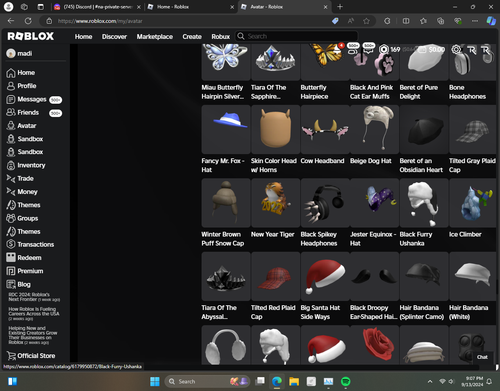Open the Black And Pink Cat Ear Muffs link
The image size is (500, 391).
pyautogui.click(x=371, y=92)
